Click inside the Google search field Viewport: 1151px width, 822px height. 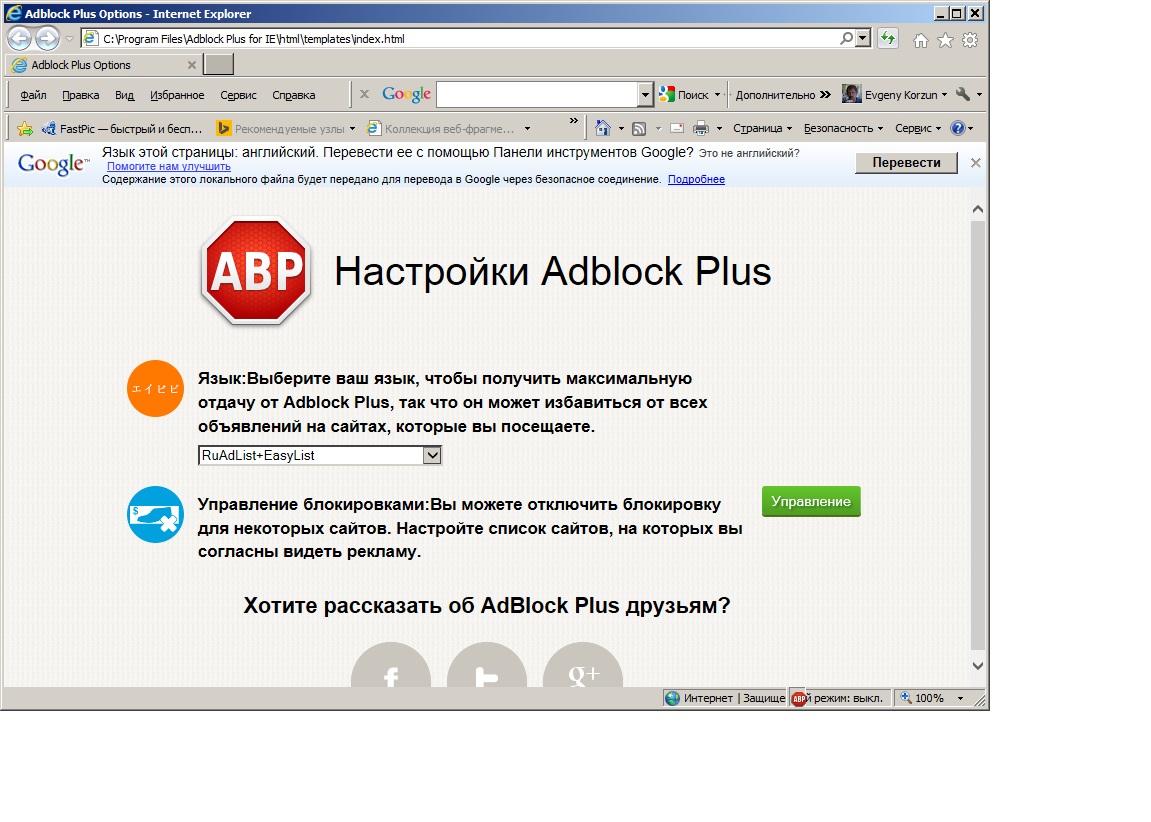point(536,95)
